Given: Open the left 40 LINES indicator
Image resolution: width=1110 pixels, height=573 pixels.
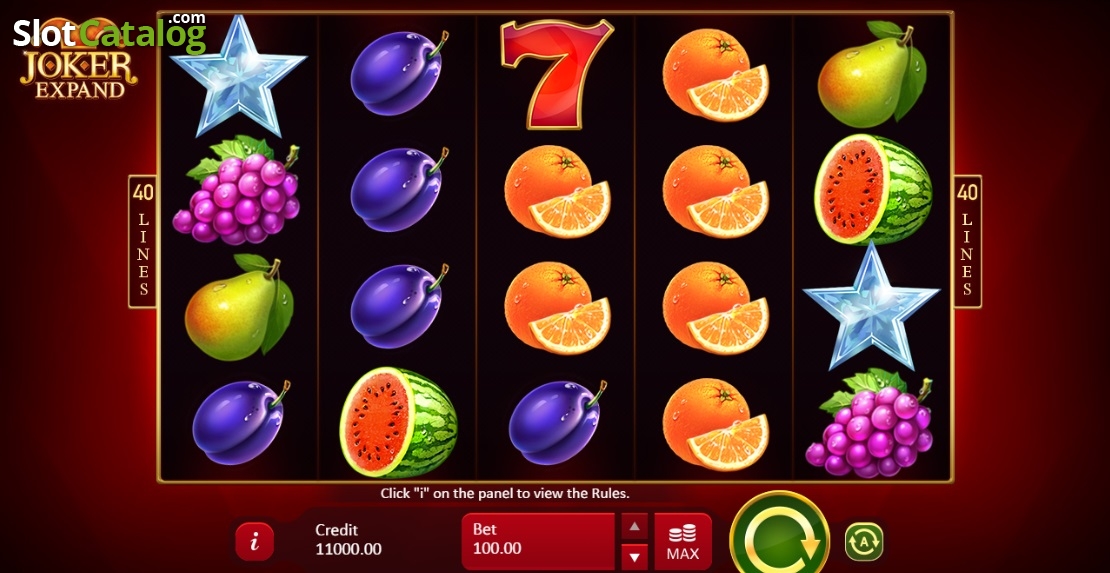Looking at the screenshot, I should [142, 242].
